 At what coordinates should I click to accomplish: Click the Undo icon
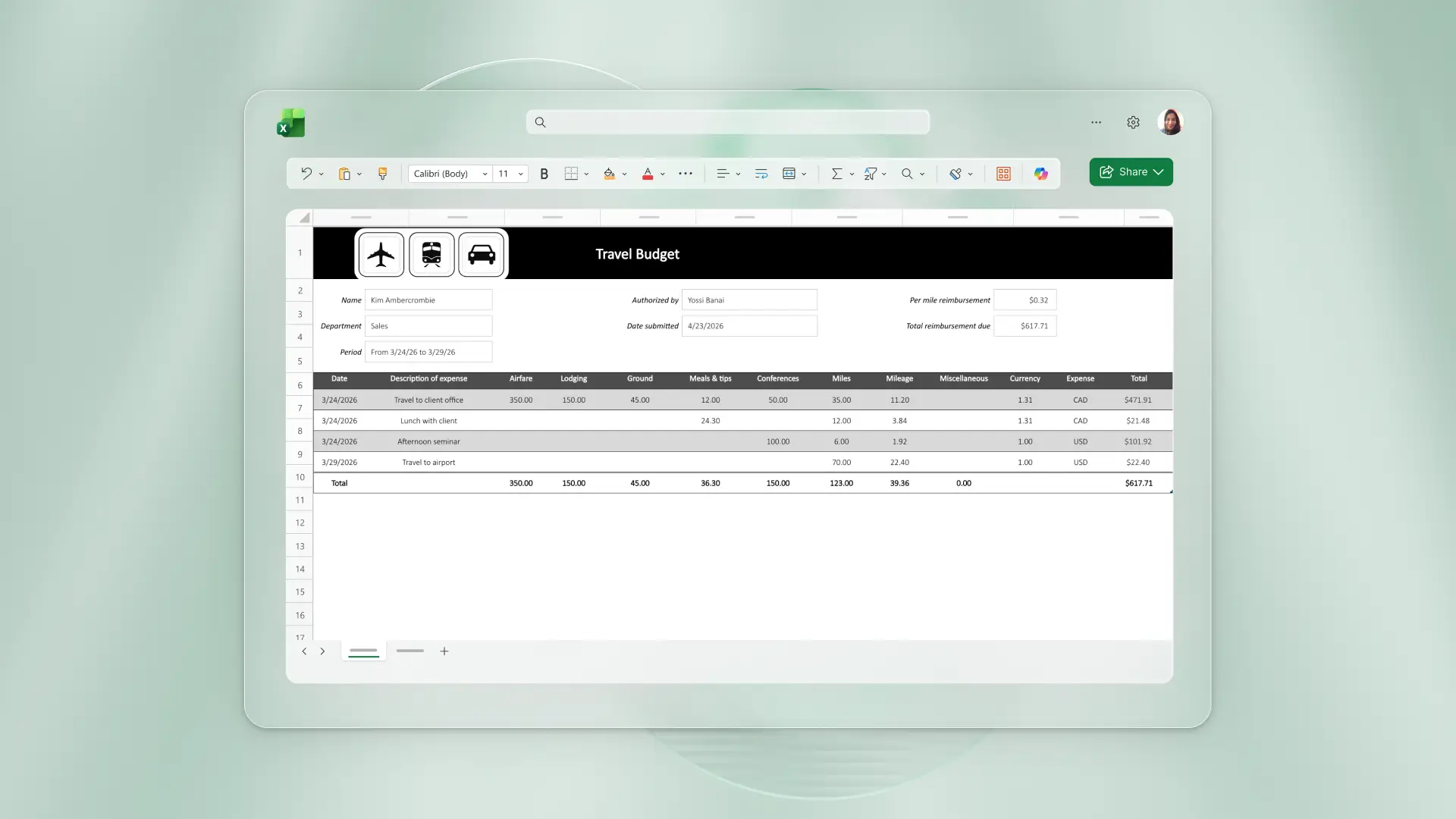tap(307, 174)
